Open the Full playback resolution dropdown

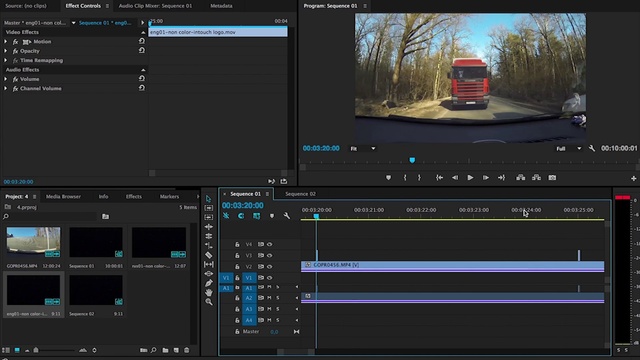tap(569, 149)
